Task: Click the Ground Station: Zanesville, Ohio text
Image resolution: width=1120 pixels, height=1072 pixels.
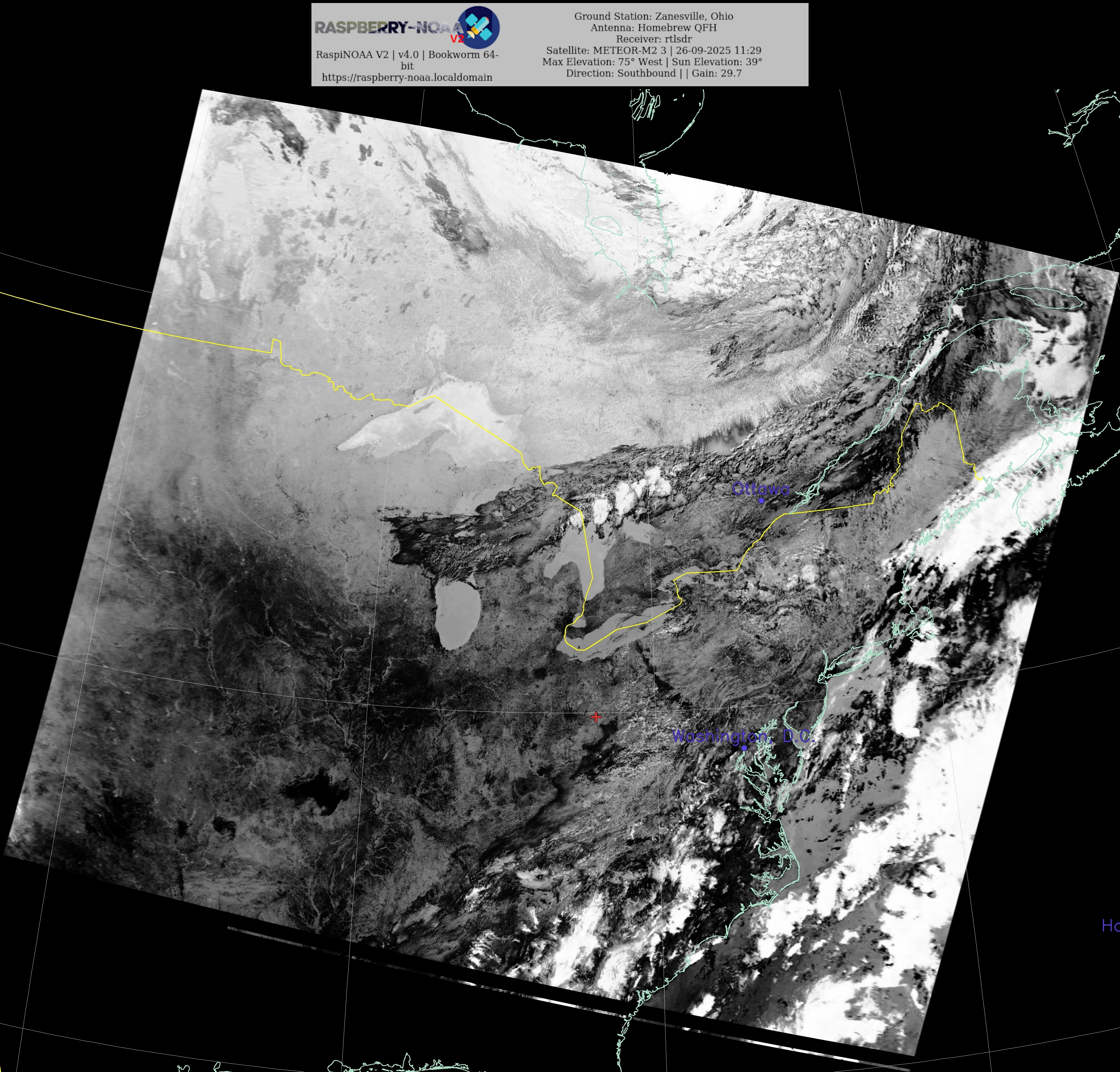Action: [x=654, y=16]
